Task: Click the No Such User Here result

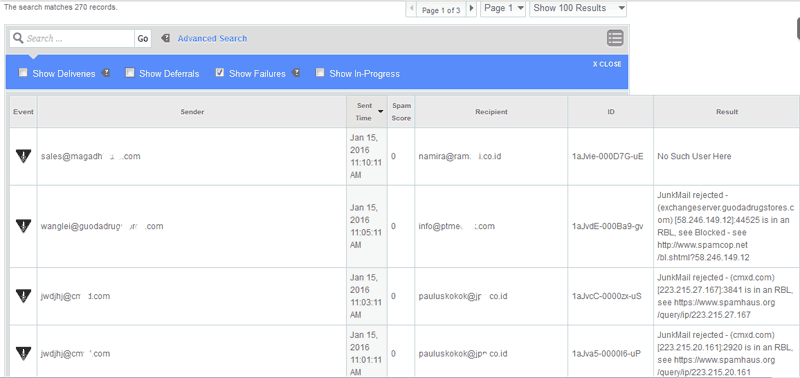Action: pos(694,157)
